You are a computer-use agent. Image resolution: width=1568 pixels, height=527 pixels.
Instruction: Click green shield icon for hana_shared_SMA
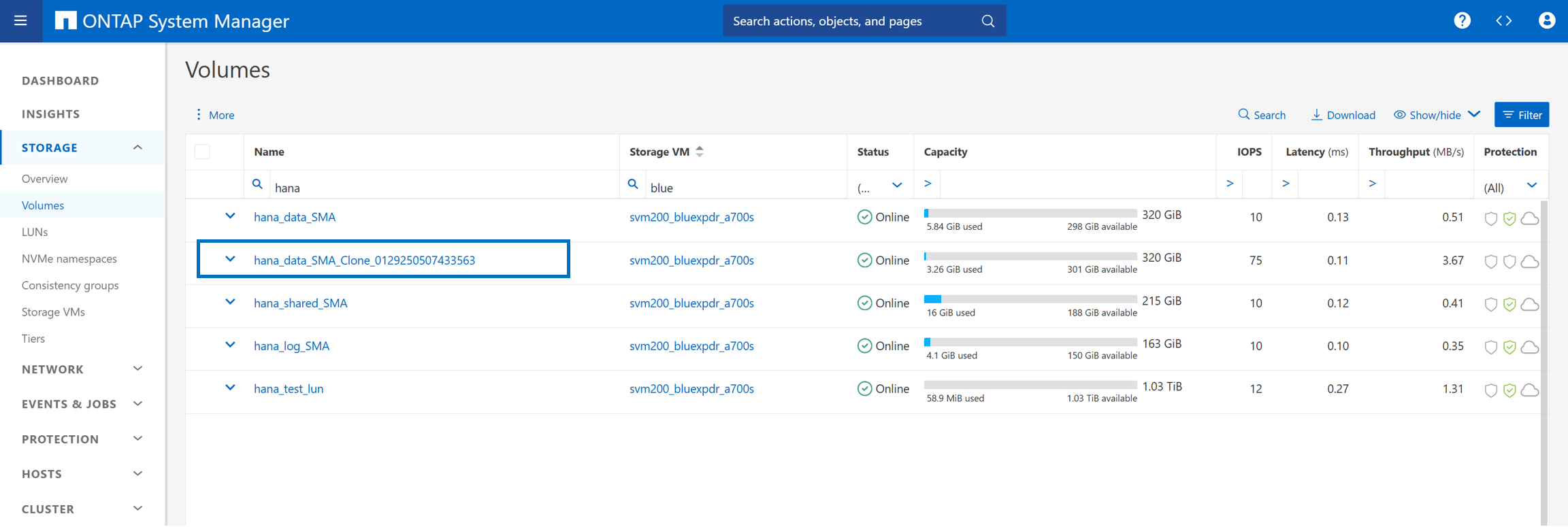point(1509,305)
